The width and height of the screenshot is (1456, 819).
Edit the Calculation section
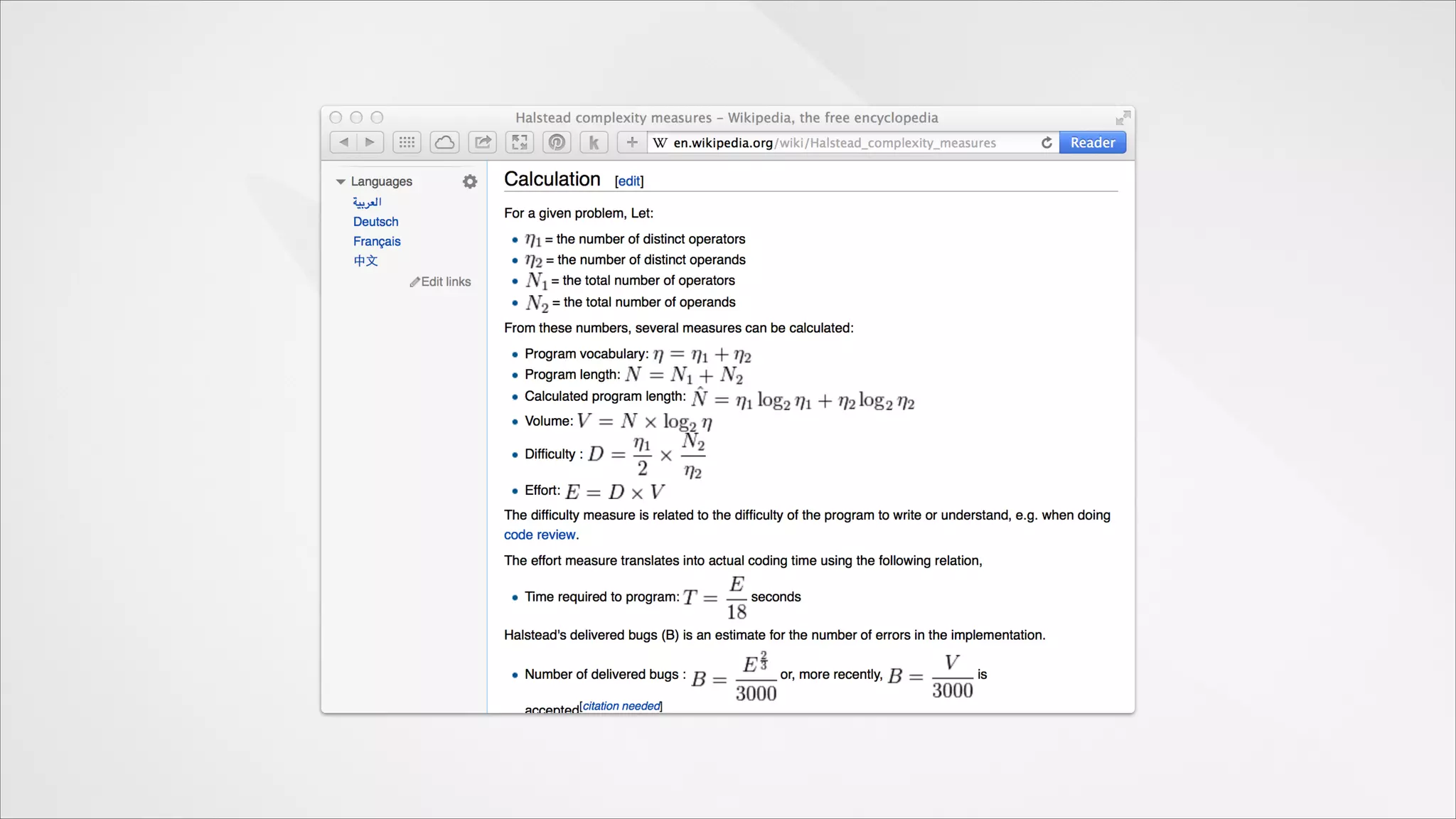pyautogui.click(x=628, y=181)
